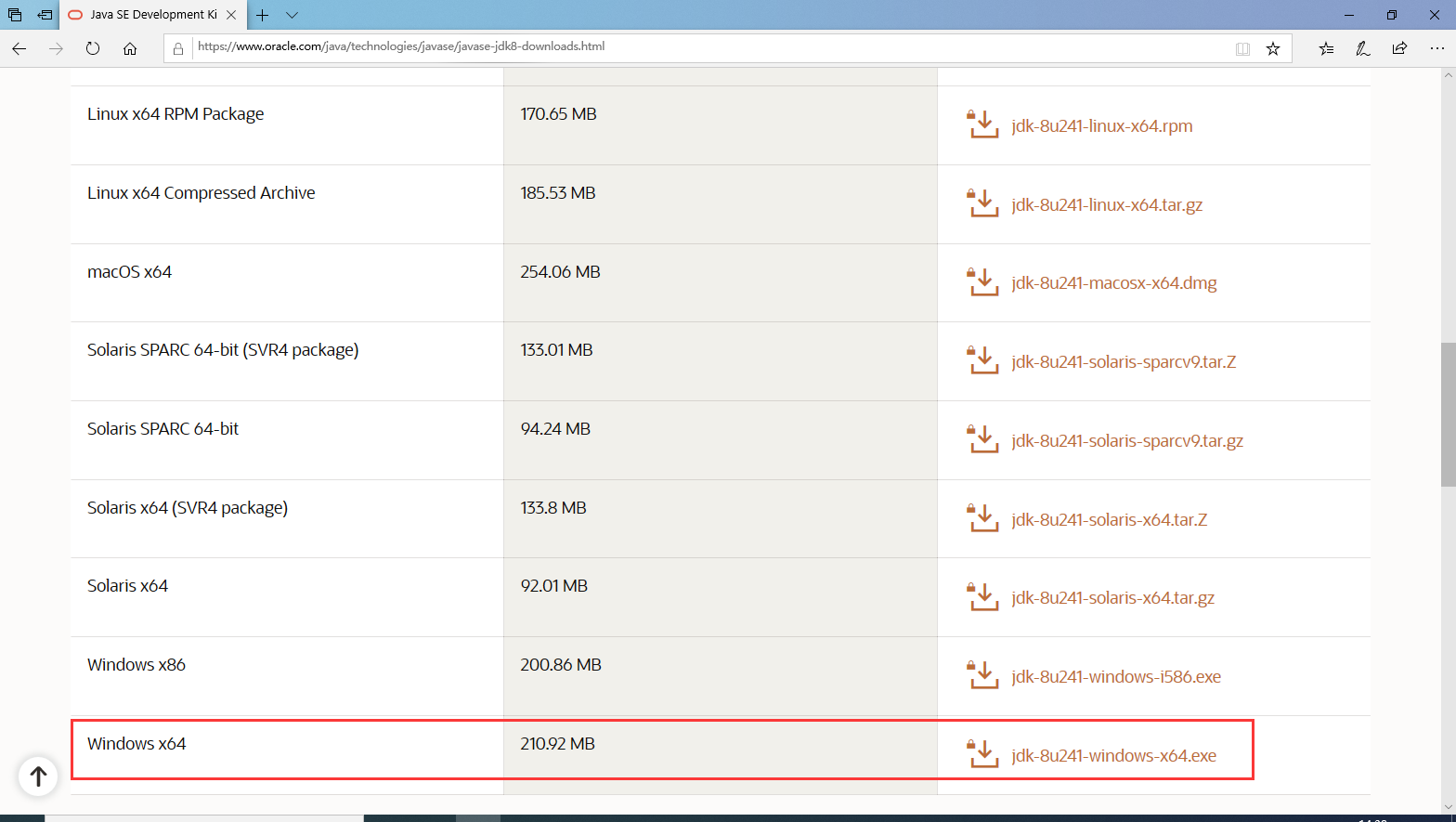Download jdk-8u241-linux-x64.rpm link

(x=1102, y=126)
